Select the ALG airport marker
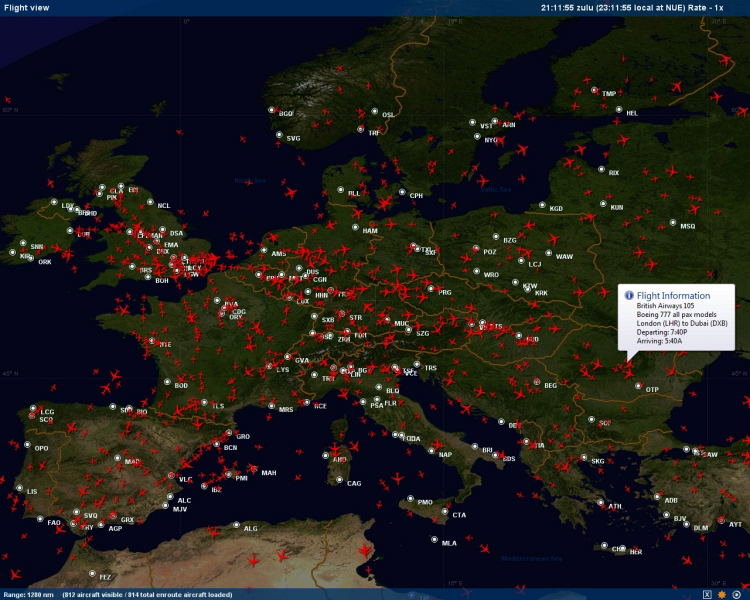The height and width of the screenshot is (600, 750). click(237, 525)
